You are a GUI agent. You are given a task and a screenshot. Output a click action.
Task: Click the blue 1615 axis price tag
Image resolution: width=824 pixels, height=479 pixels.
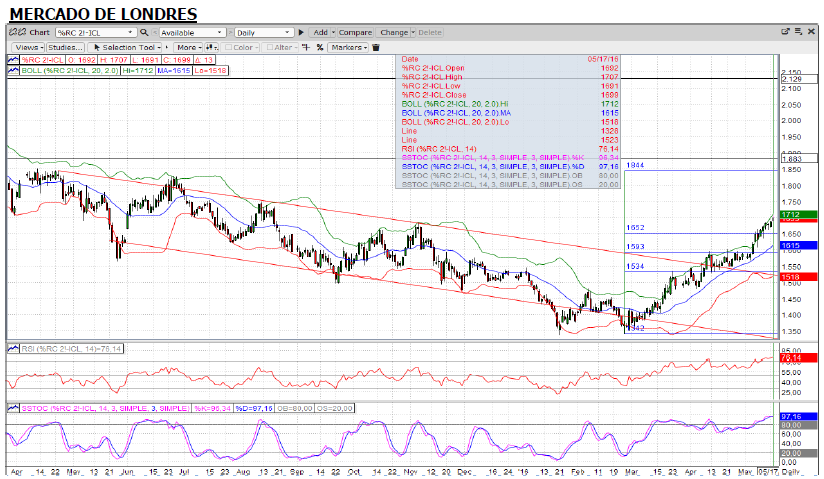[799, 246]
